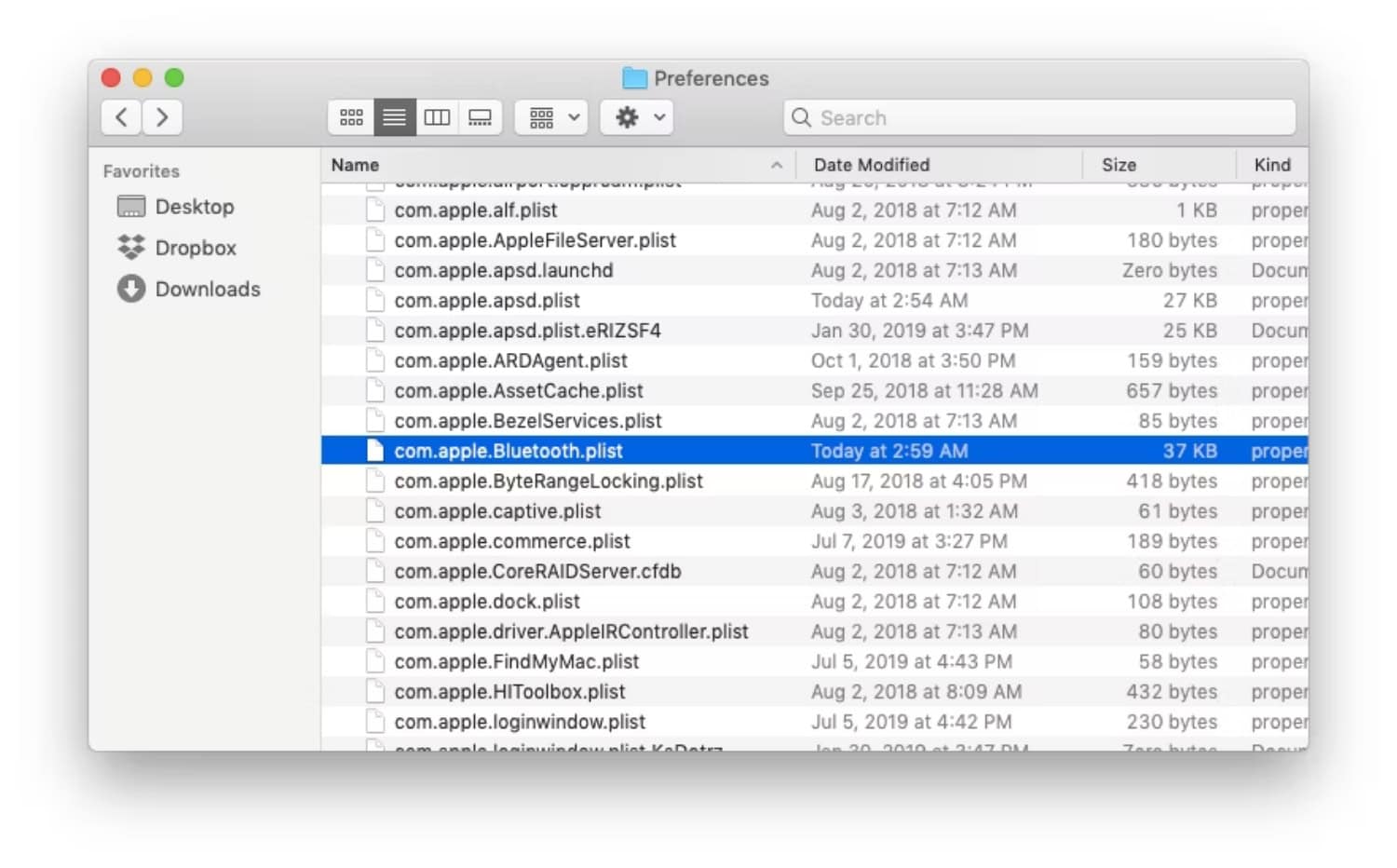Select com.apple.driver.AppleIRController.plist
Image resolution: width=1397 pixels, height=868 pixels.
tap(815, 631)
